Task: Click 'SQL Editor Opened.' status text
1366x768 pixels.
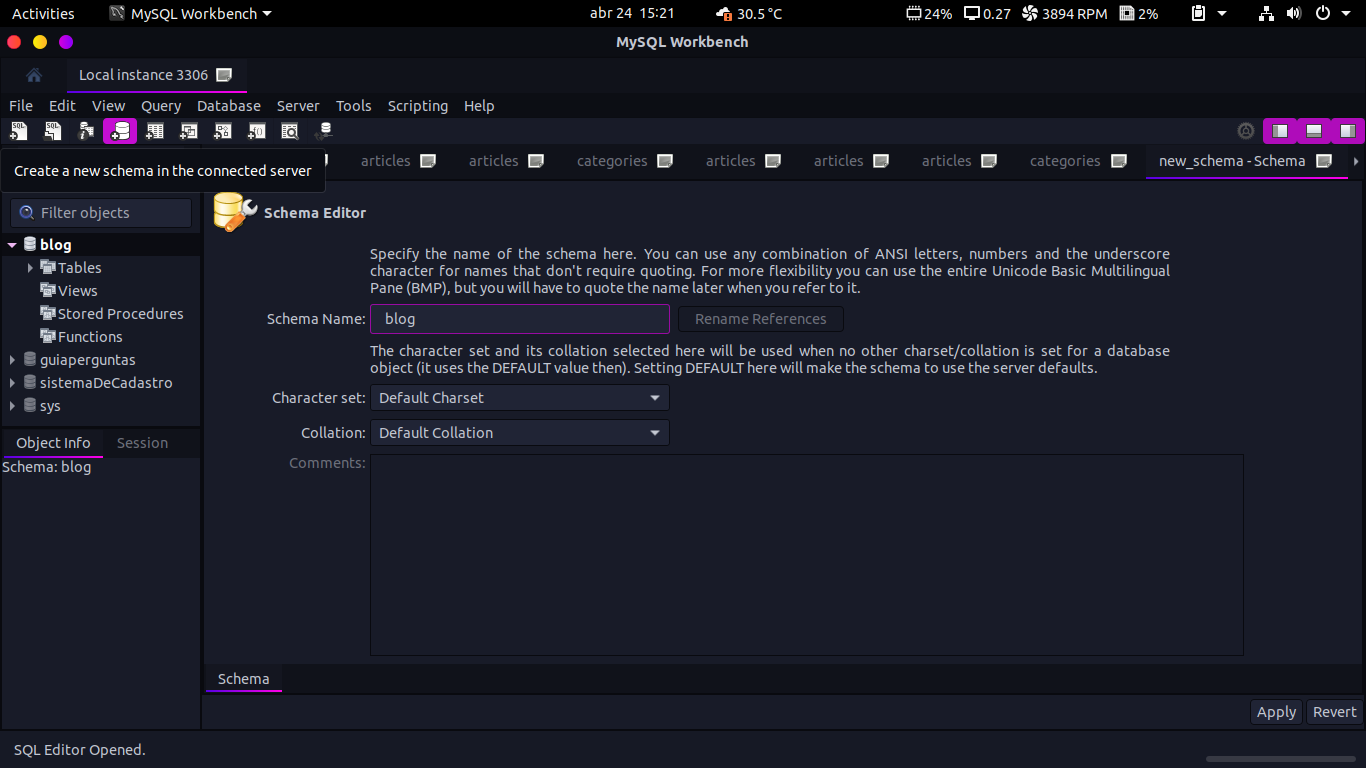Action: [x=79, y=750]
